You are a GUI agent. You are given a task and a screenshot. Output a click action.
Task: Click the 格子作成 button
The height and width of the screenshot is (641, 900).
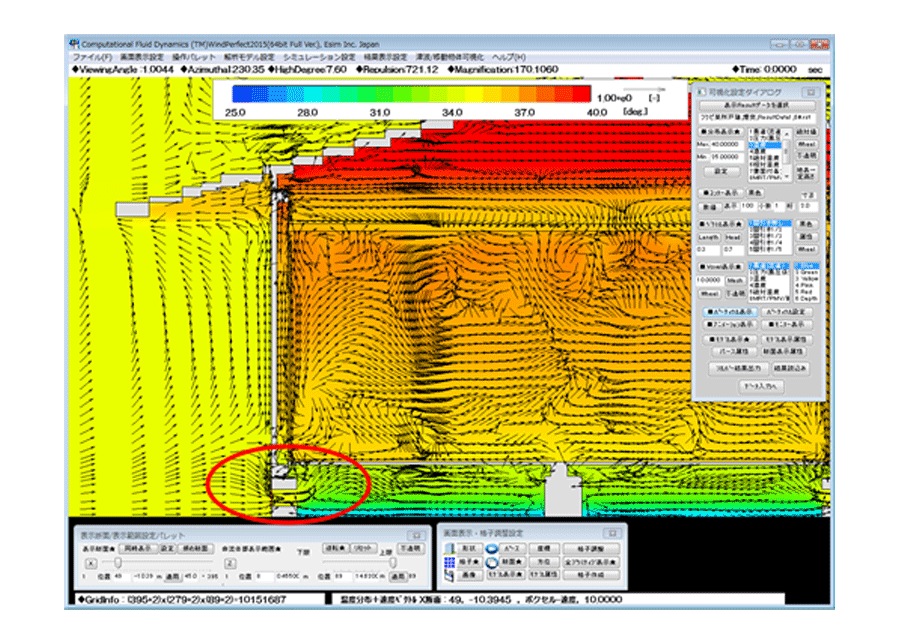point(591,575)
